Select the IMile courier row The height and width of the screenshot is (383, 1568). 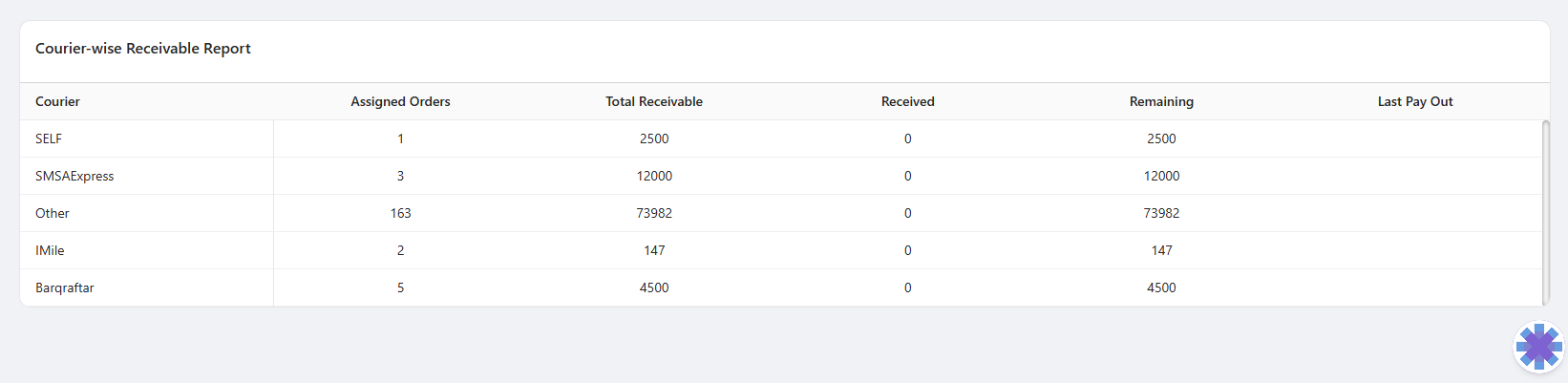tap(50, 250)
